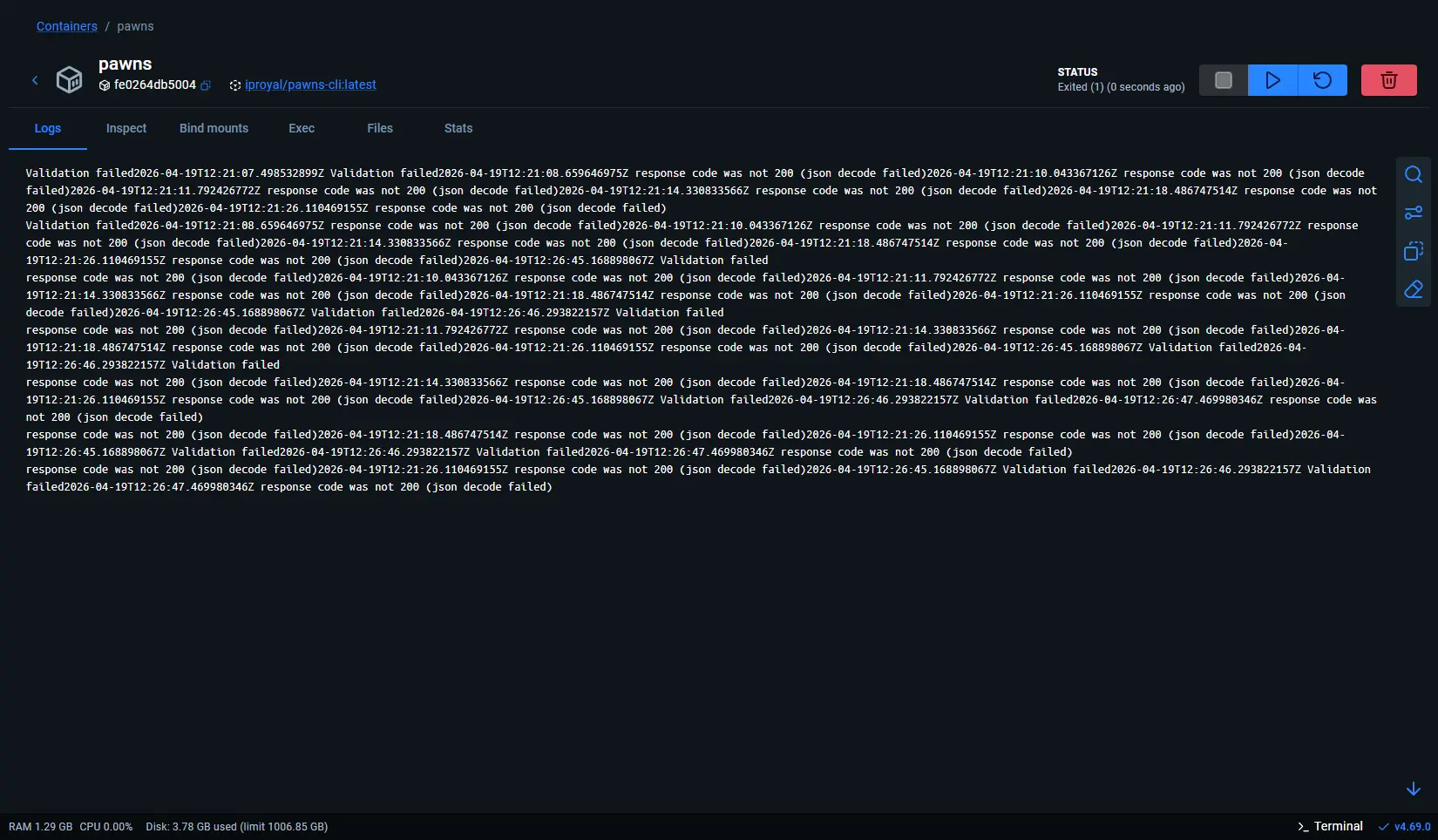The width and height of the screenshot is (1438, 840).
Task: Clear the log terminal
Action: tap(1414, 289)
